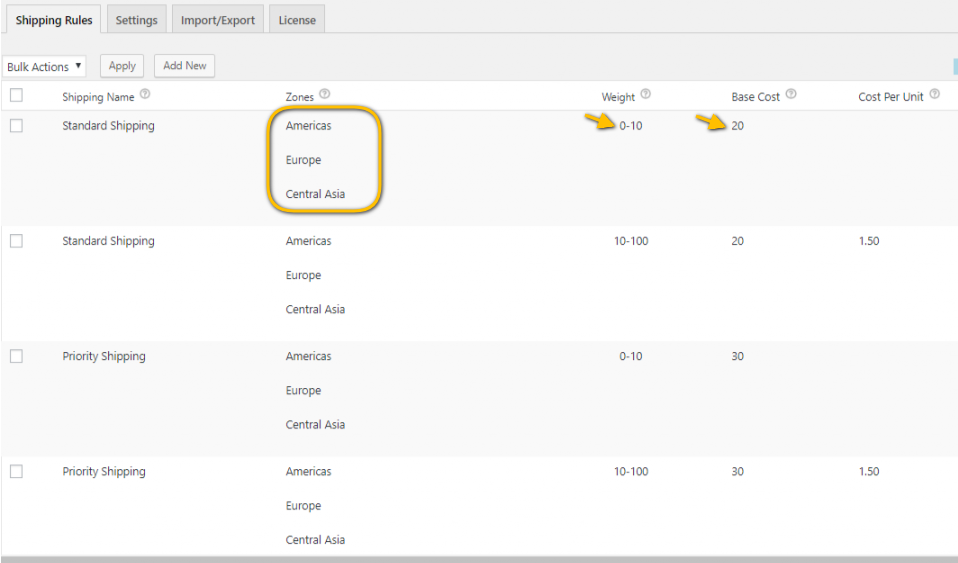Click the Add New button
The width and height of the screenshot is (958, 563).
point(185,66)
